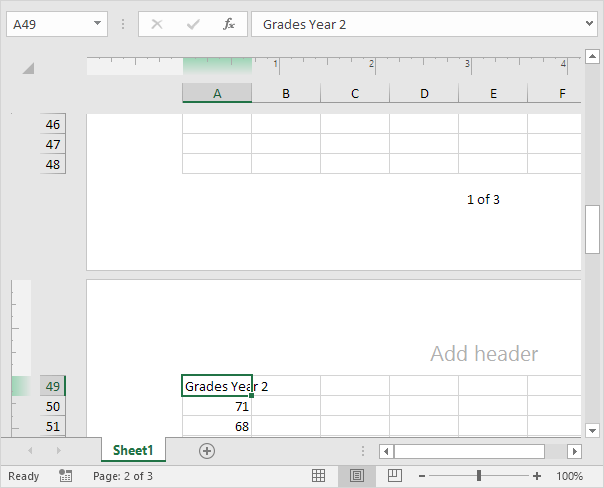This screenshot has height=488, width=604.
Task: Click the formula bar text Grades Year 2
Action: click(304, 24)
